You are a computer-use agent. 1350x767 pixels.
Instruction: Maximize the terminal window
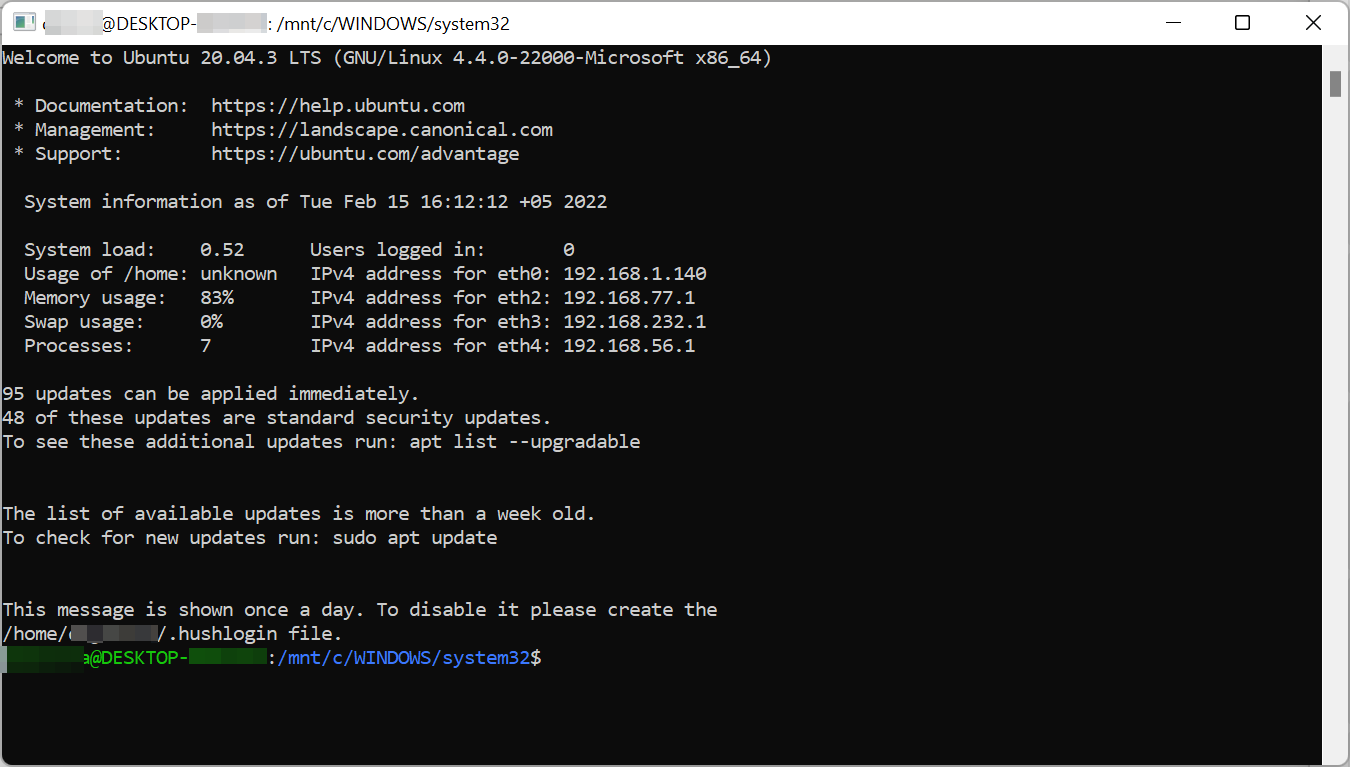[1242, 23]
